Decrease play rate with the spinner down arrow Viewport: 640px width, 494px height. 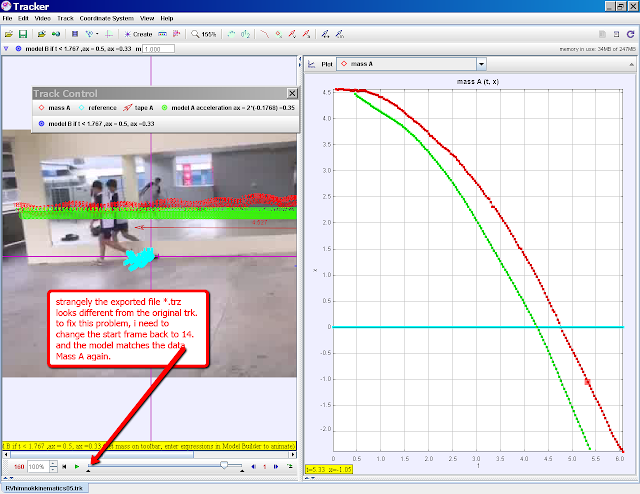53,470
